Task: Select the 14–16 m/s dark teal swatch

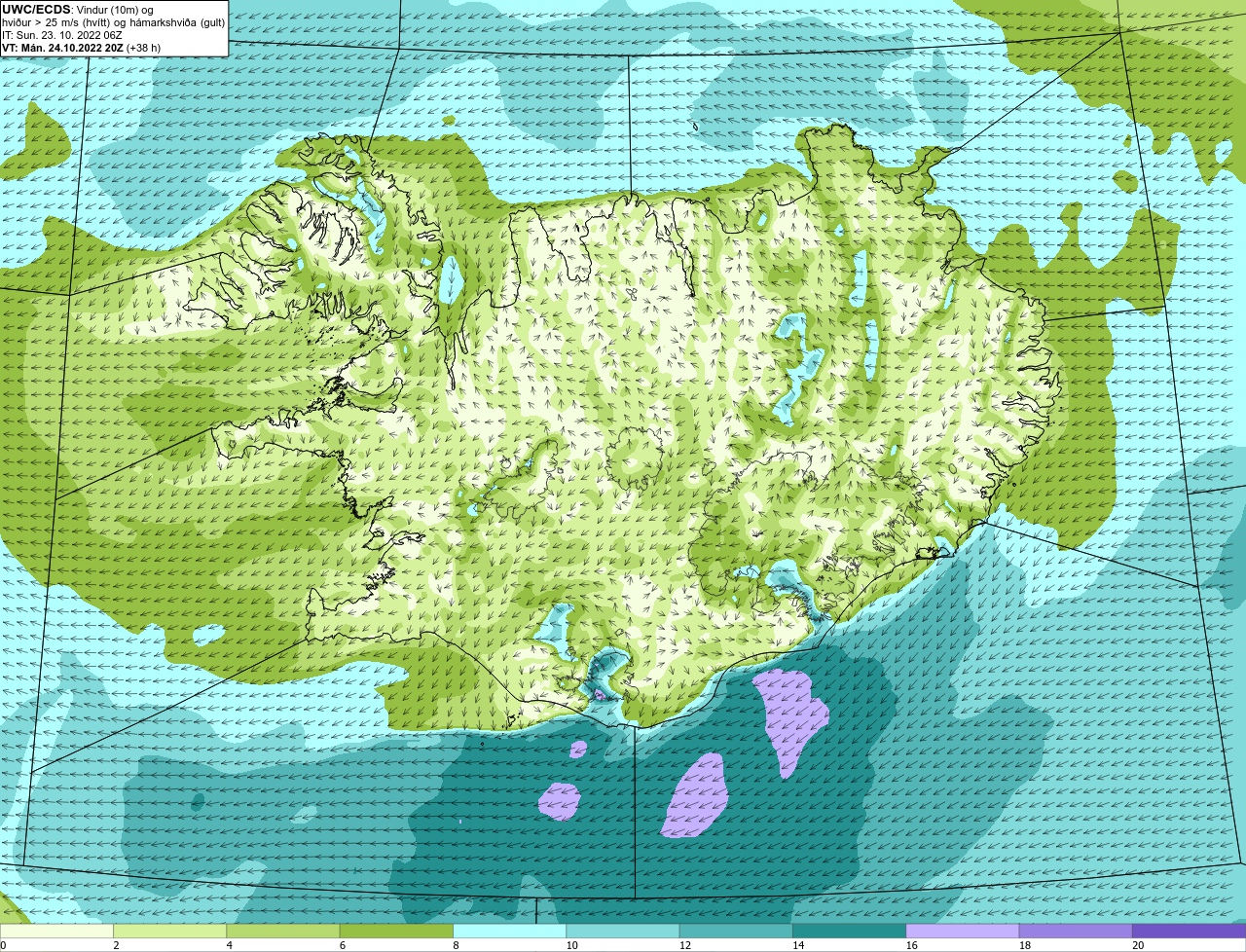Action: (x=850, y=932)
